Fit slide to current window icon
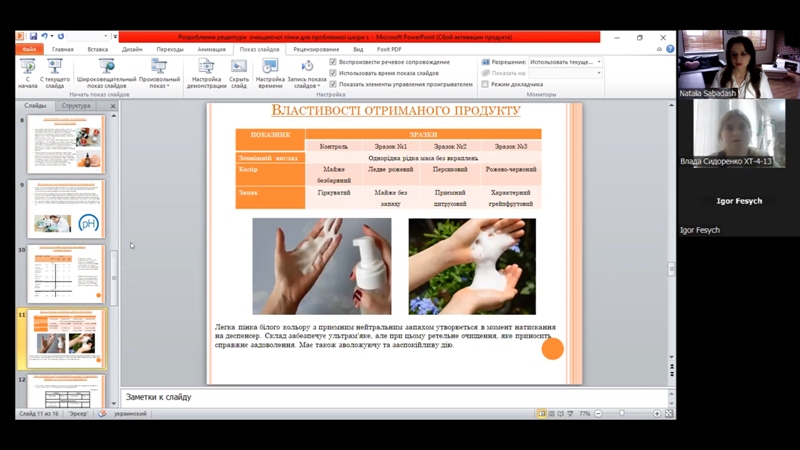The height and width of the screenshot is (450, 800). click(669, 414)
